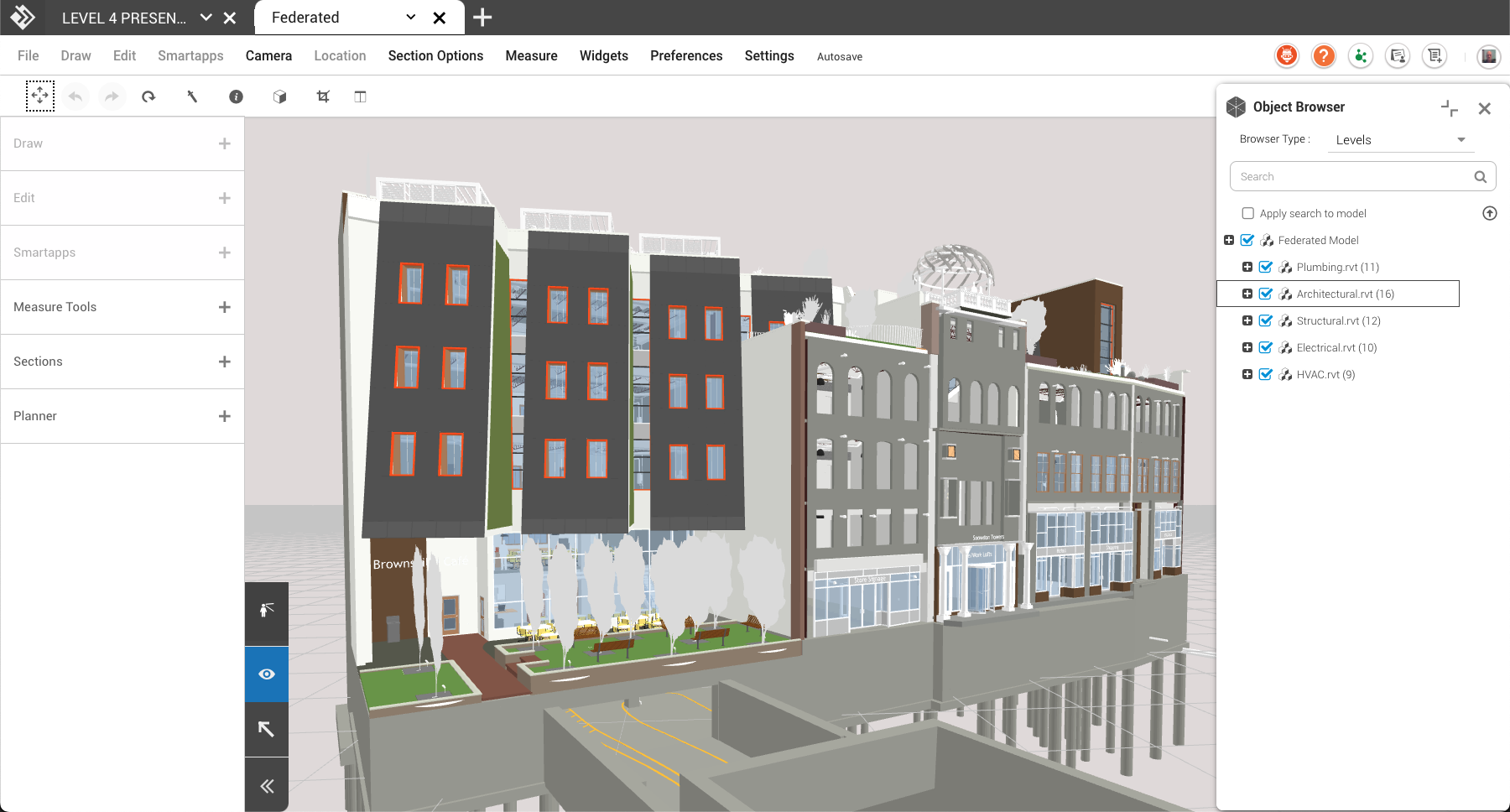Click the info icon in the toolbar
Image resolution: width=1510 pixels, height=812 pixels.
pyautogui.click(x=236, y=96)
